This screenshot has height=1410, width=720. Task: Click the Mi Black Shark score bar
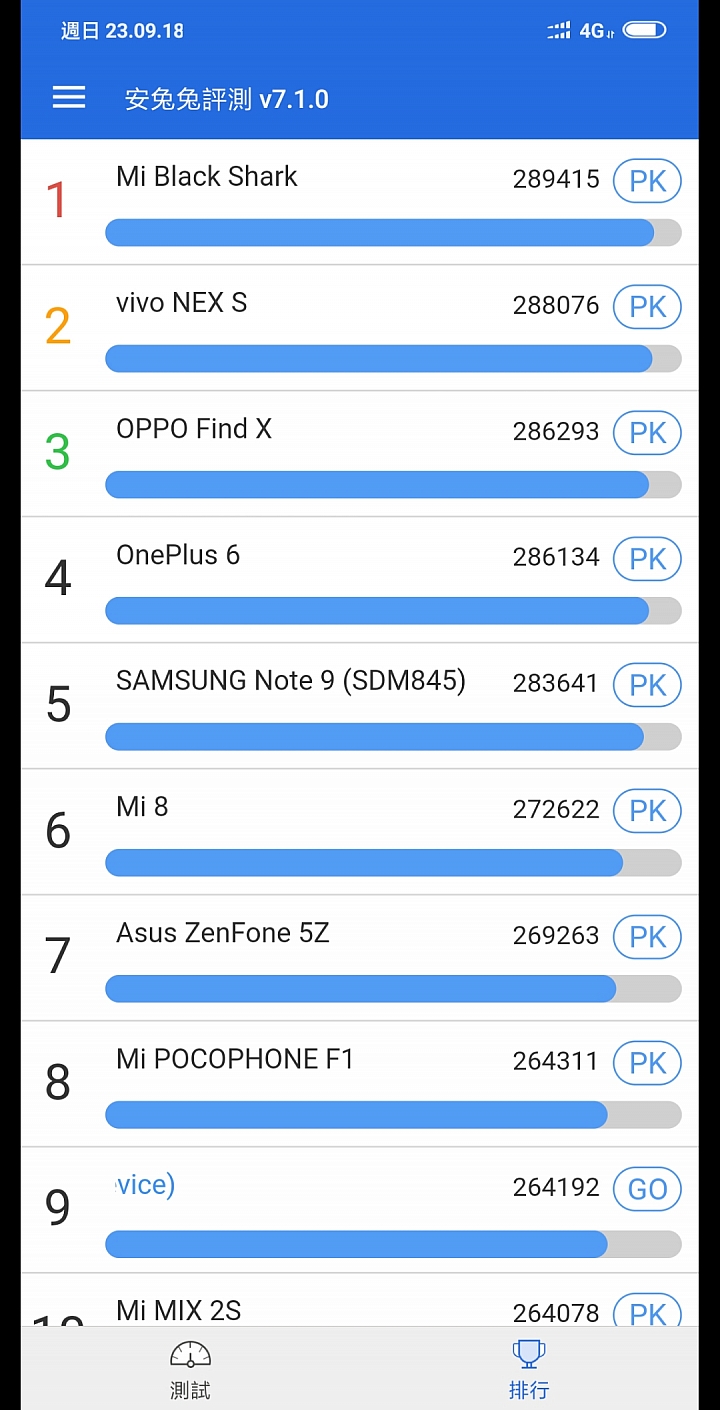point(393,233)
